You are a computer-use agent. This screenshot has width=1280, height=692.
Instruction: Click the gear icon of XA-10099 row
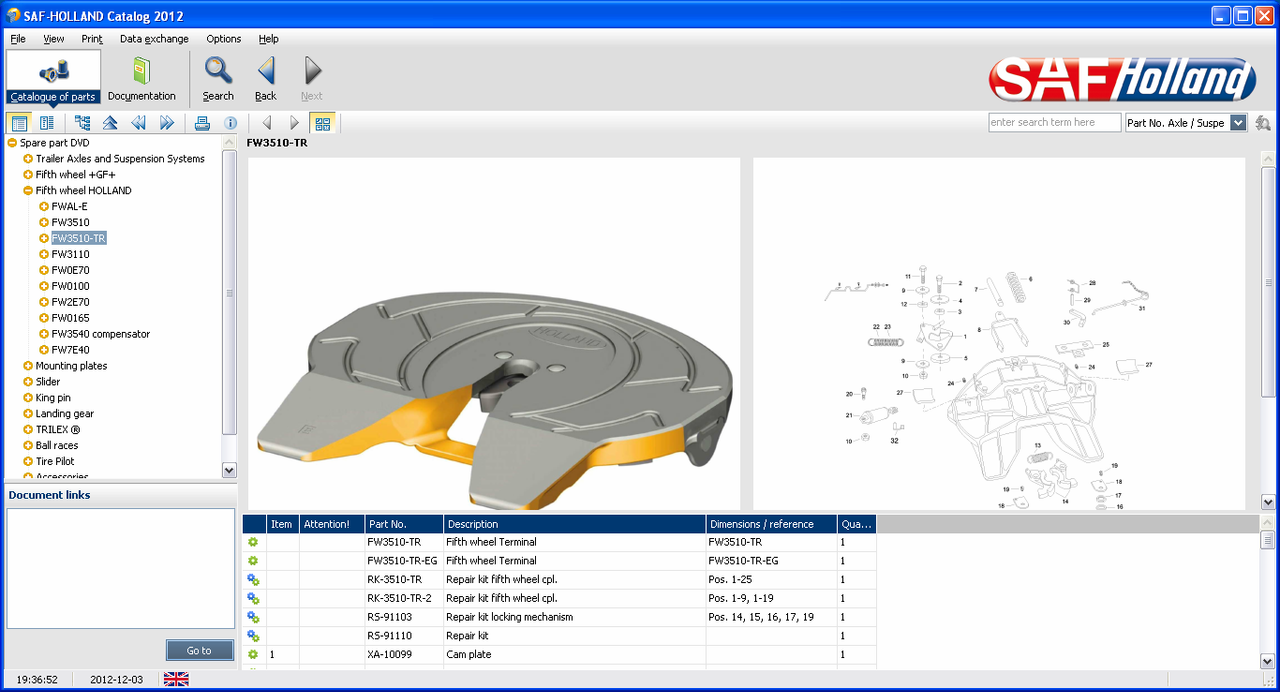point(253,654)
